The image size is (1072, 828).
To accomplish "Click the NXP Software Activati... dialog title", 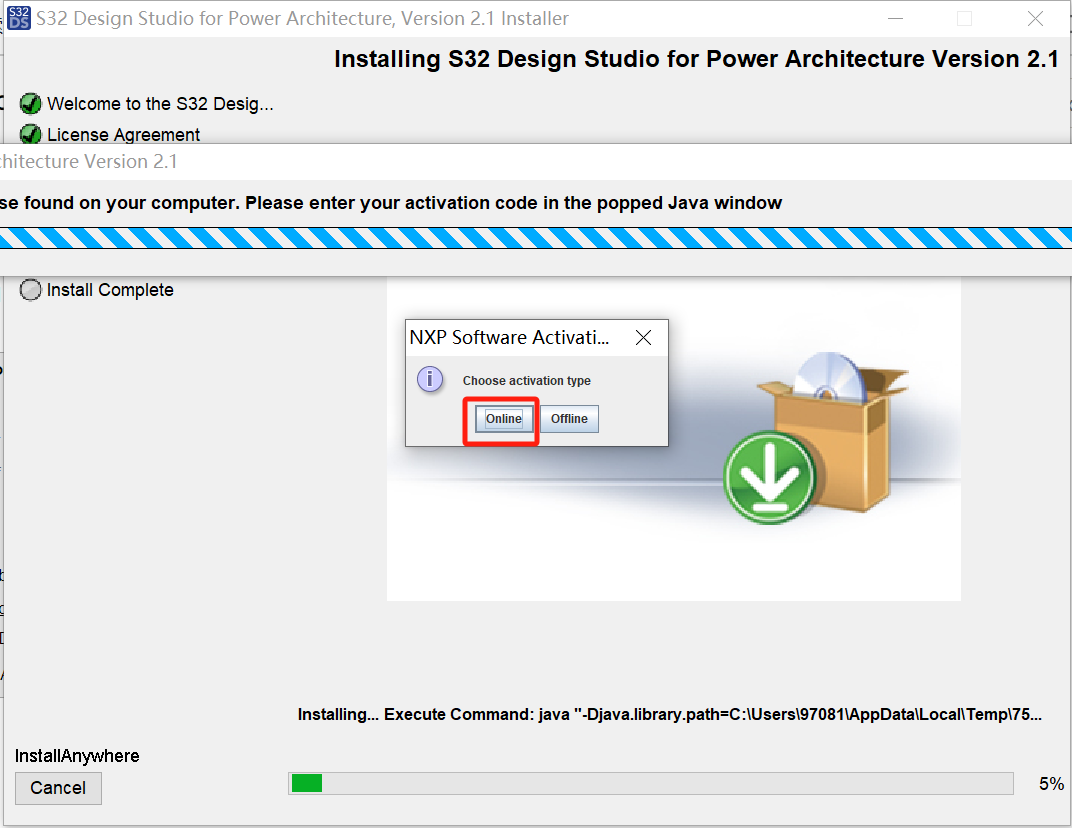I will [x=509, y=337].
